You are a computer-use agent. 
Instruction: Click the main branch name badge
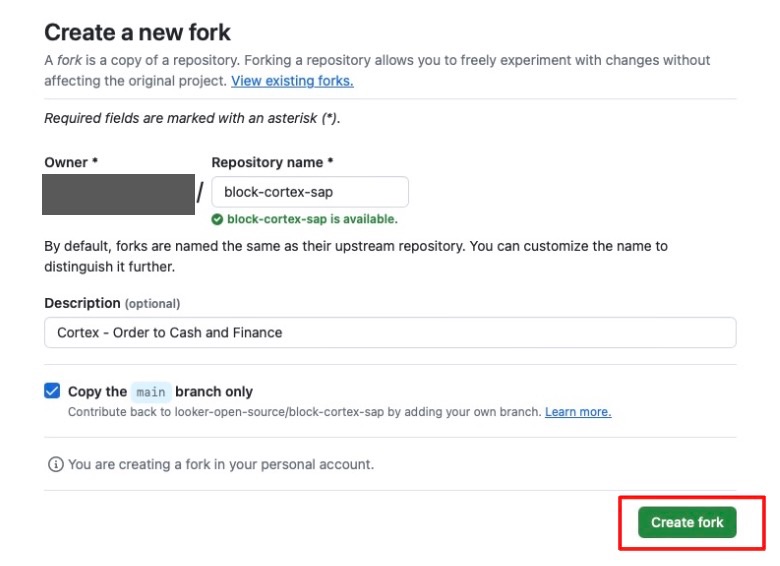point(151,392)
